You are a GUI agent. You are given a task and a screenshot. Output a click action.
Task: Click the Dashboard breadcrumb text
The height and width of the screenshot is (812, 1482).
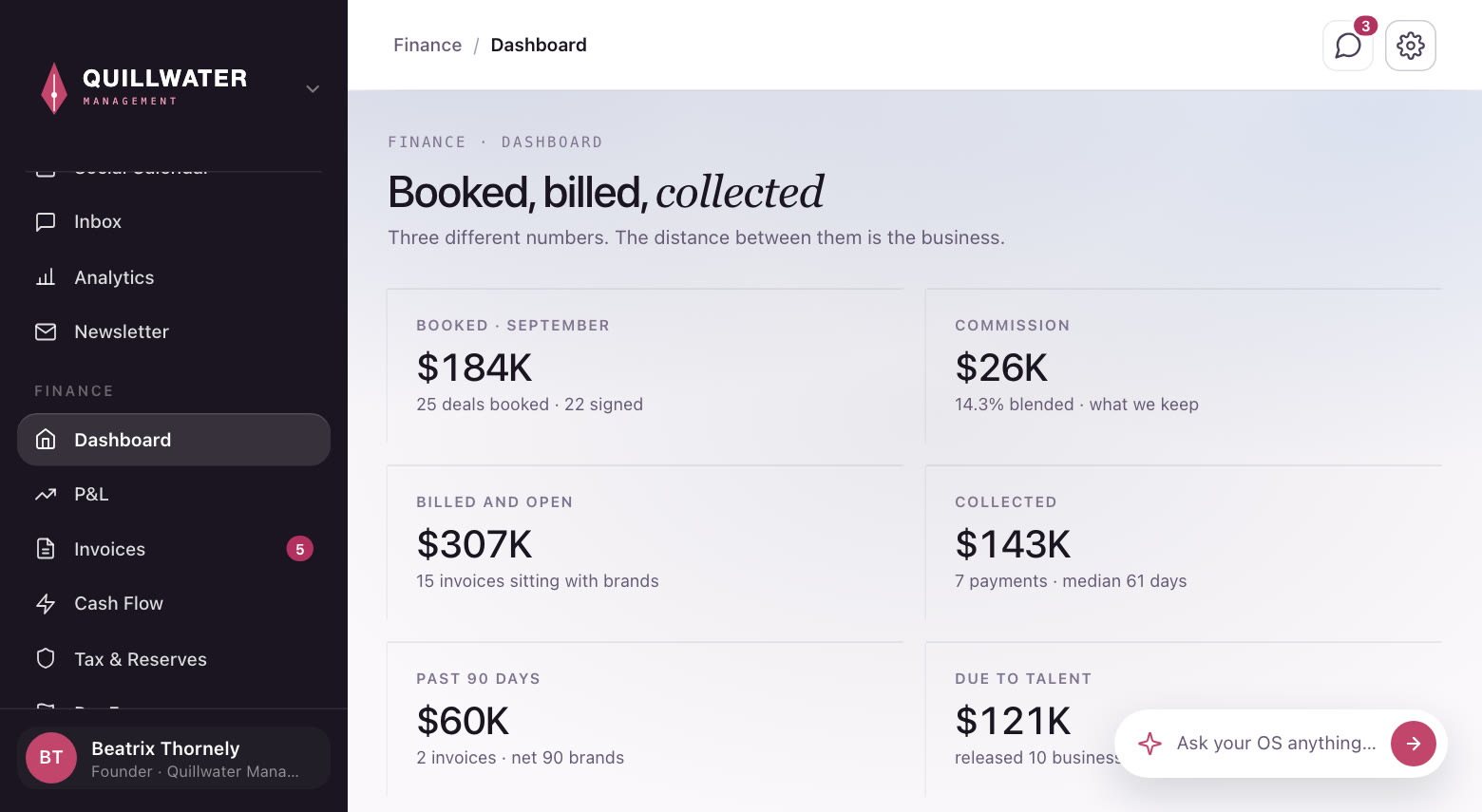click(x=539, y=46)
